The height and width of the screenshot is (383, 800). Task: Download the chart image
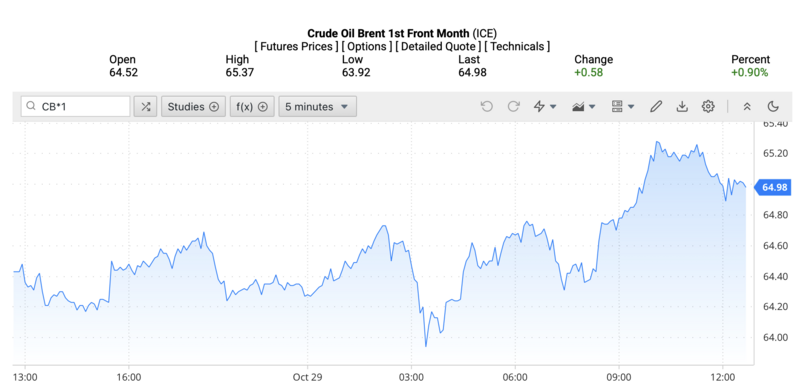682,107
